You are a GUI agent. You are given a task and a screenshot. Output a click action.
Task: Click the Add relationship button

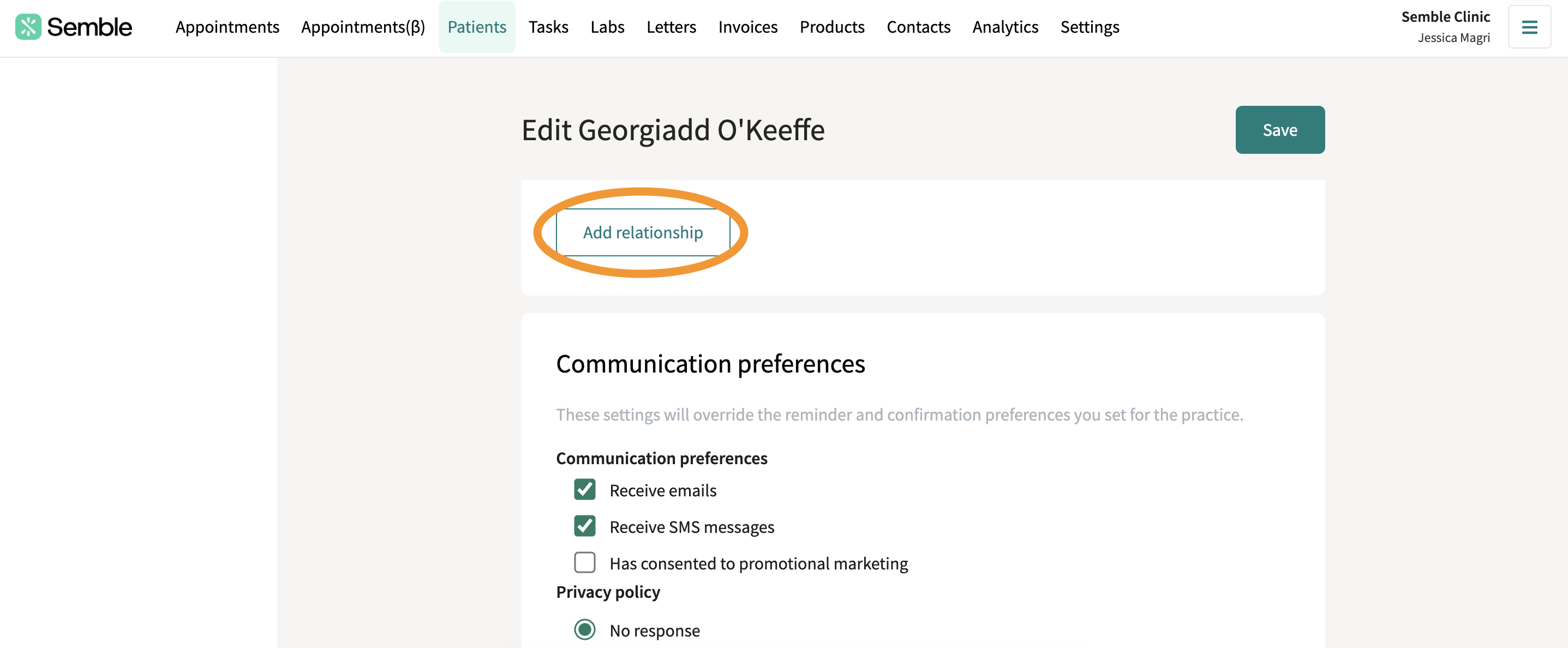(643, 232)
